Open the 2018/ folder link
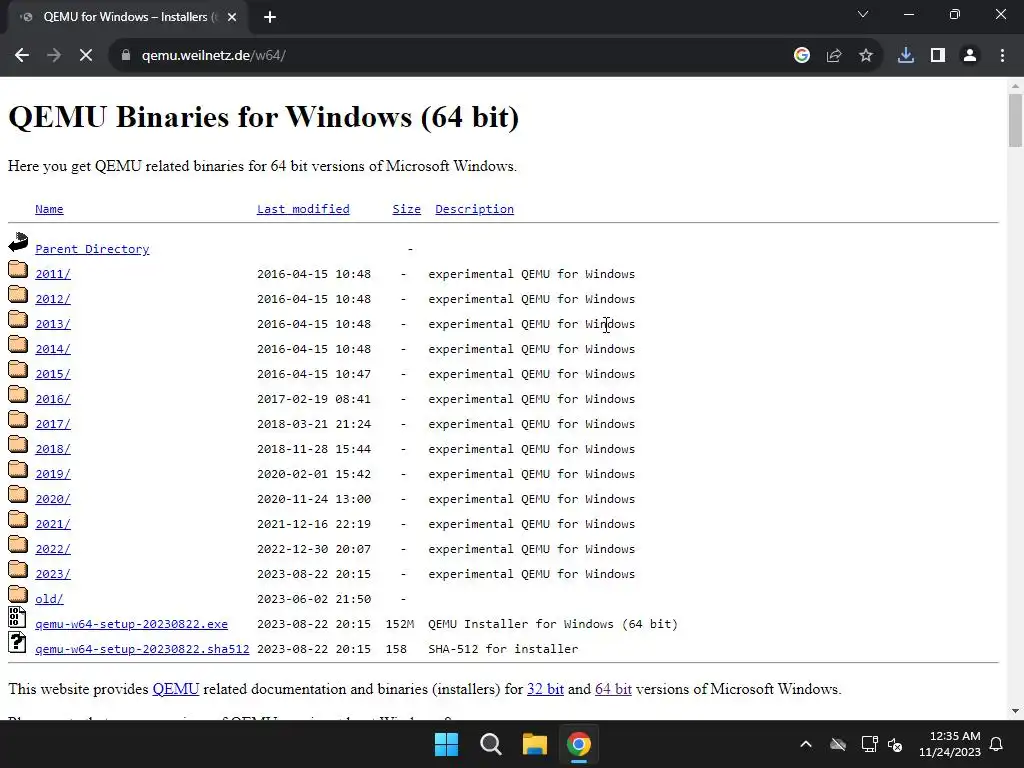 point(53,449)
